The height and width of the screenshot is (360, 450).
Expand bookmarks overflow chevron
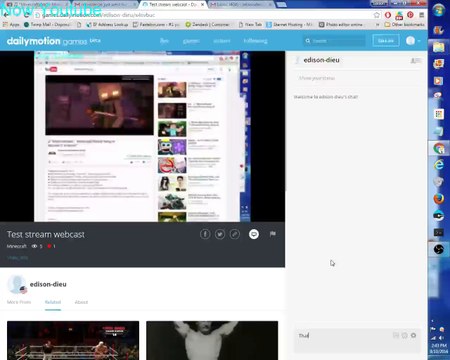point(377,25)
